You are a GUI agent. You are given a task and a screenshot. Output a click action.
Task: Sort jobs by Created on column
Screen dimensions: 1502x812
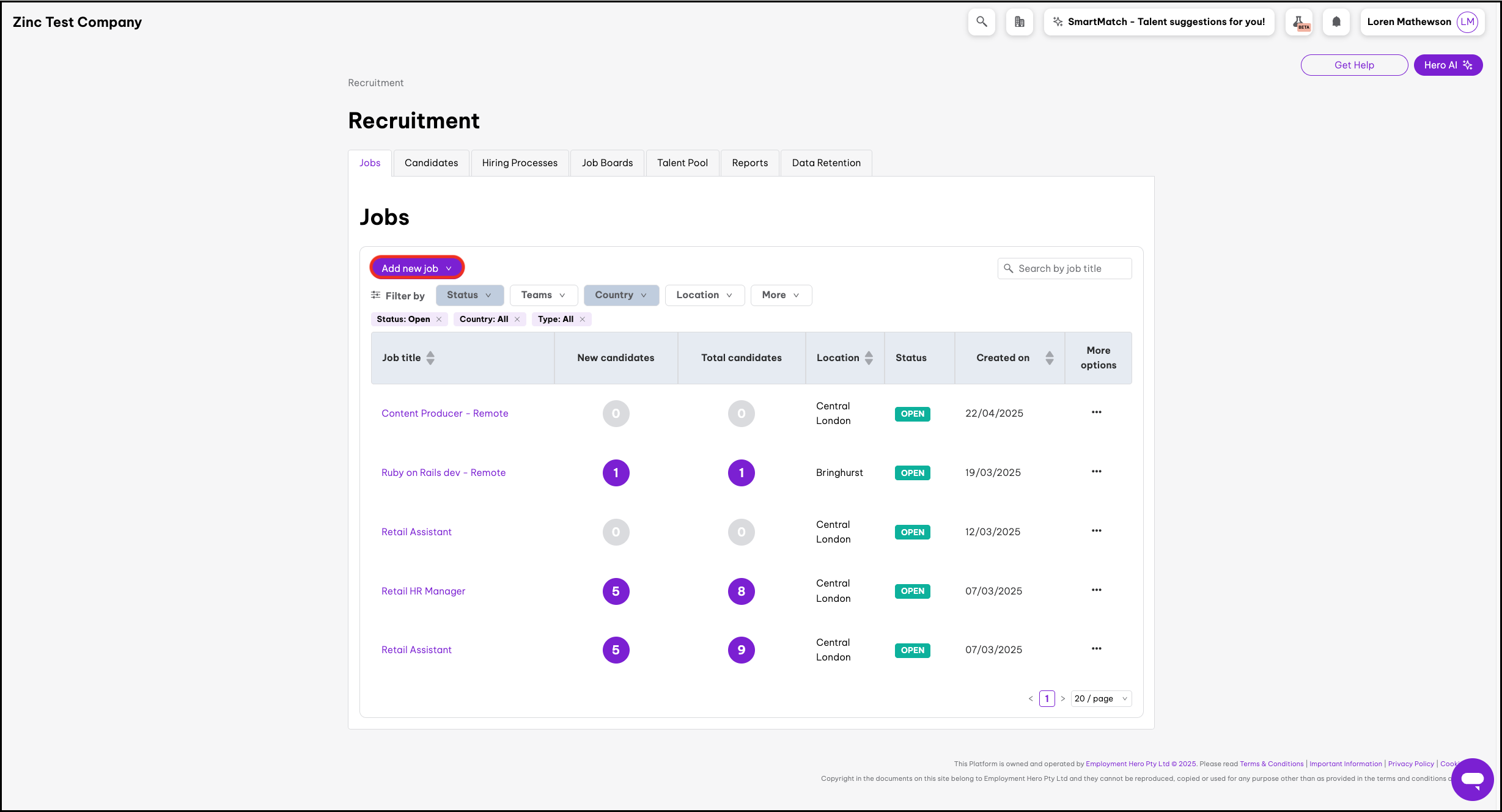[x=1049, y=358]
